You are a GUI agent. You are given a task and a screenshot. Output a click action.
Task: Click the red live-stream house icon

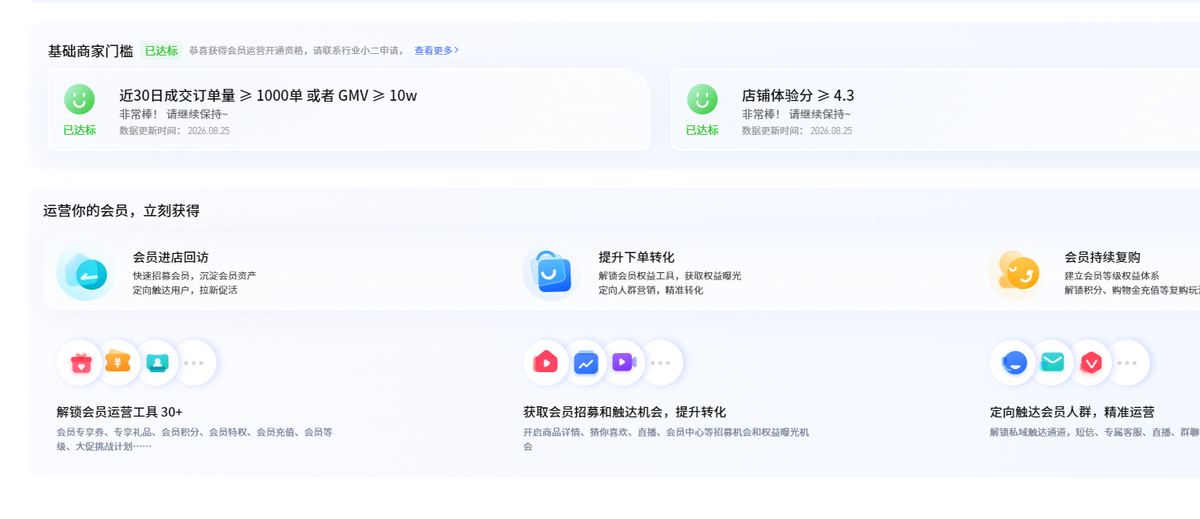click(x=546, y=362)
